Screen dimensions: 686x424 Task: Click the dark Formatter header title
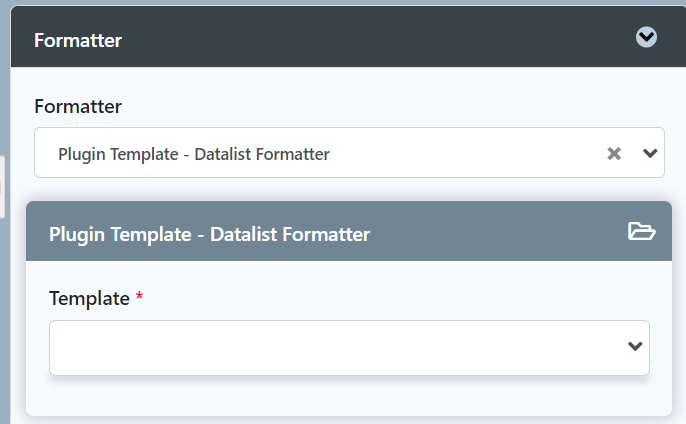(78, 40)
